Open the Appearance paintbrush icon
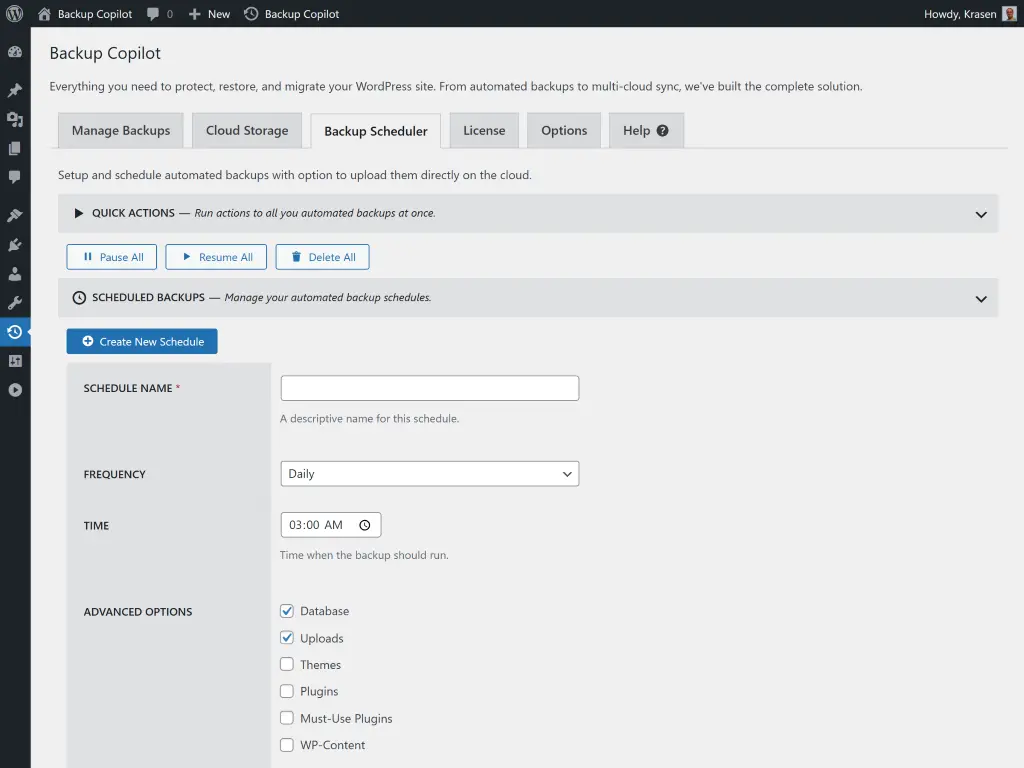Viewport: 1024px width, 768px height. click(x=15, y=214)
